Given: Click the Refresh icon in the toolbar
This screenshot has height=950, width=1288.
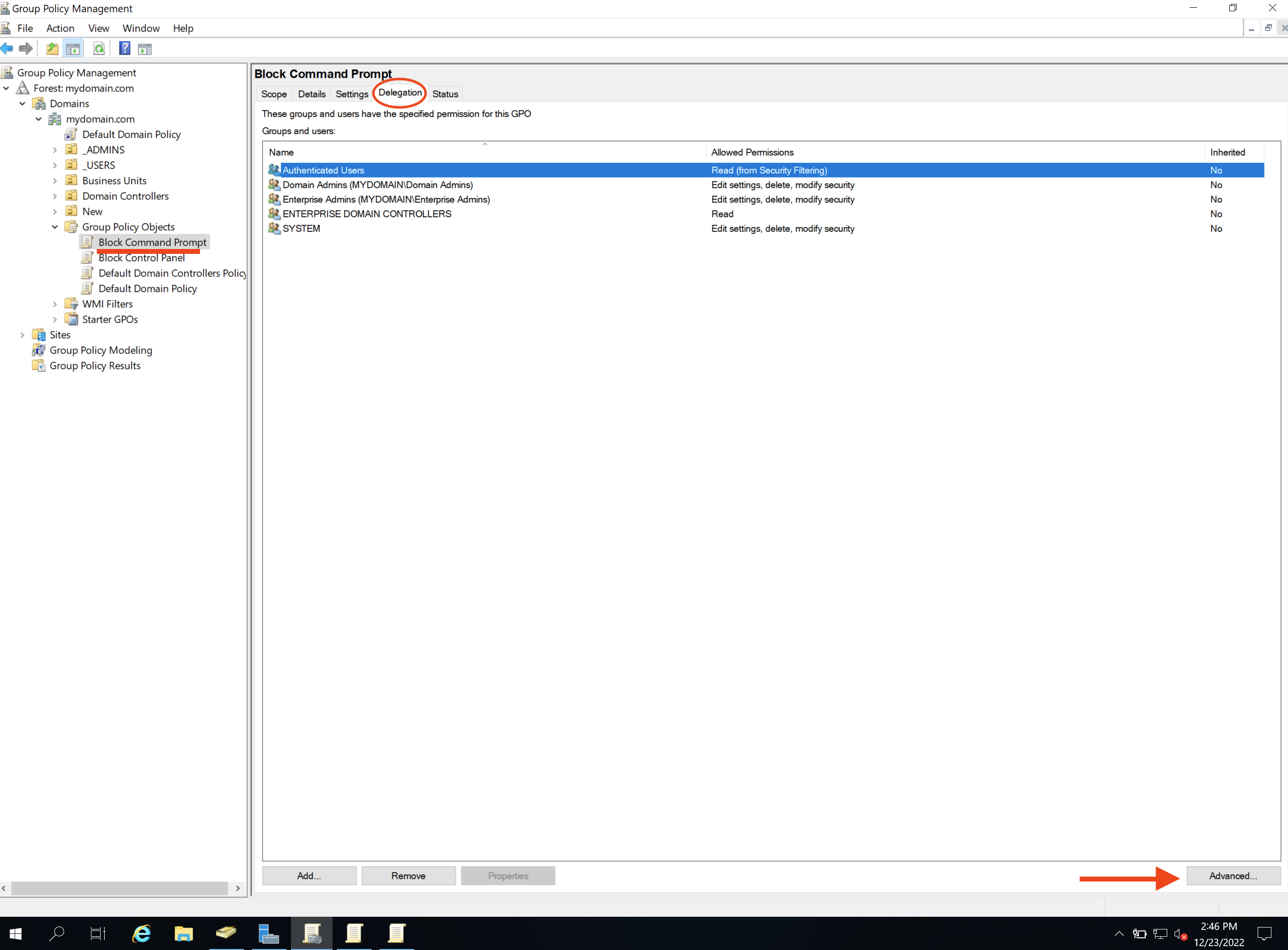Looking at the screenshot, I should (99, 48).
